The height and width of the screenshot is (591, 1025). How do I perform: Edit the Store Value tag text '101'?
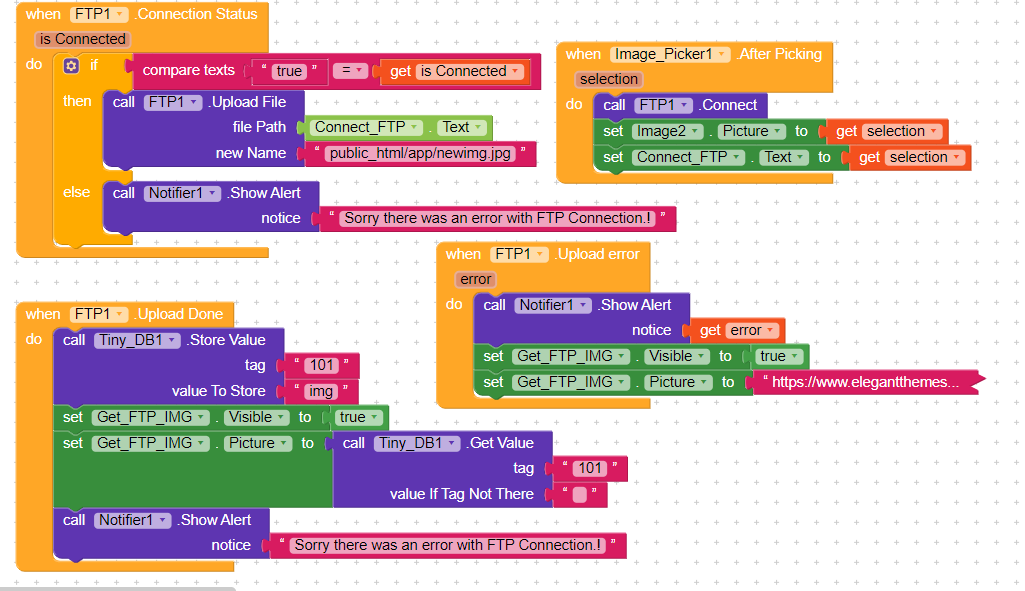322,365
